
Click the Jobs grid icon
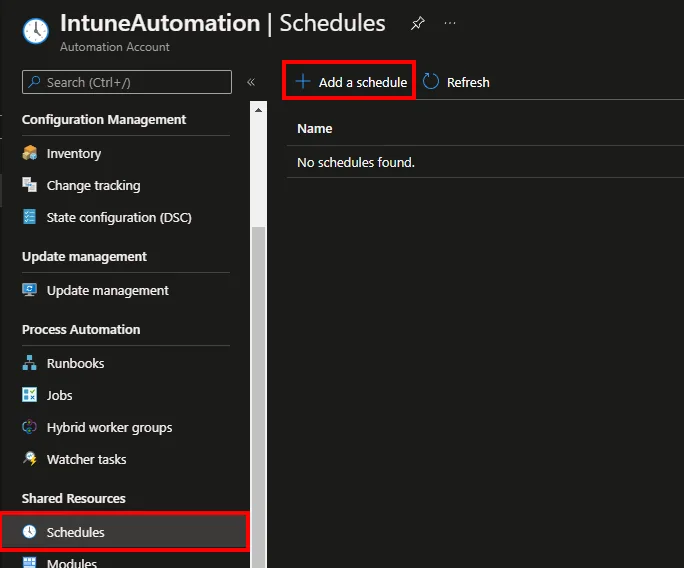[30, 395]
